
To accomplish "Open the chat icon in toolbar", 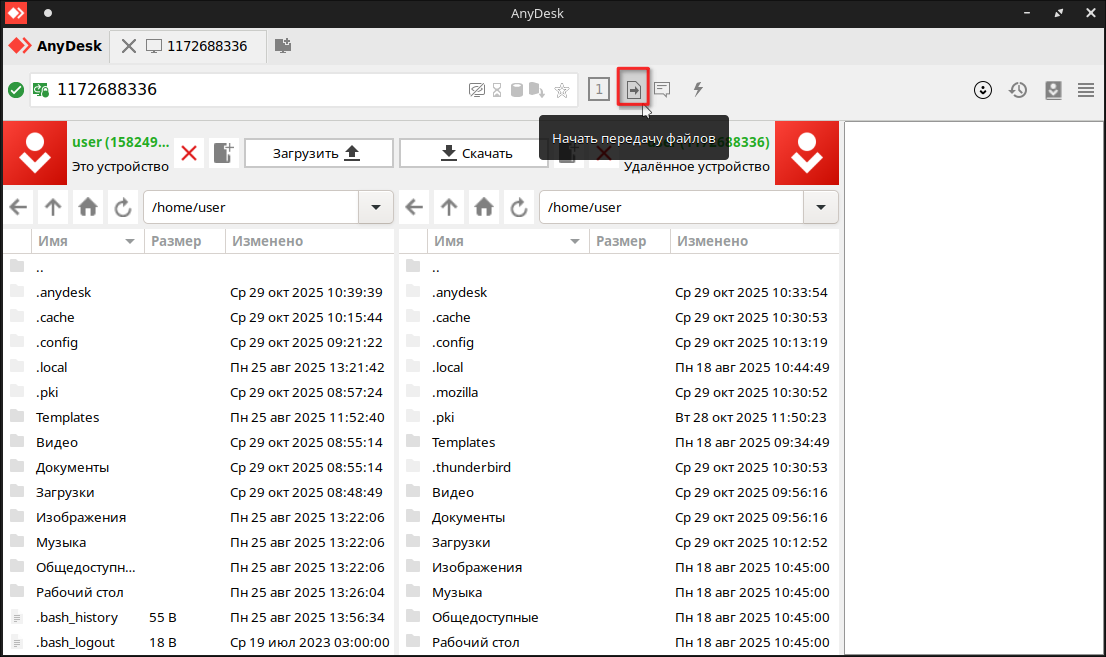I will tap(662, 90).
